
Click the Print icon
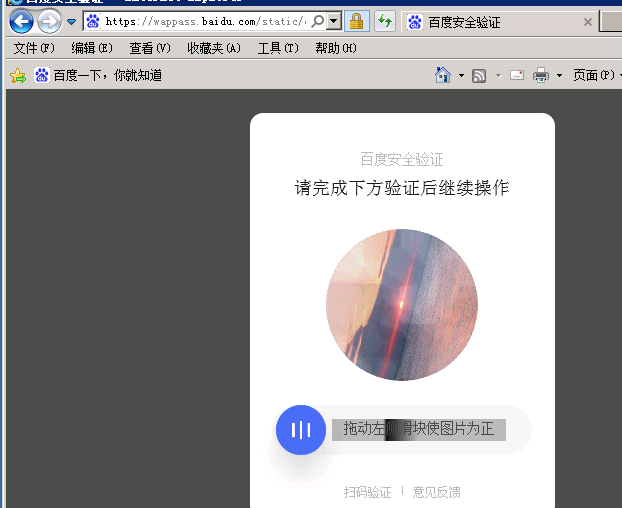point(541,75)
